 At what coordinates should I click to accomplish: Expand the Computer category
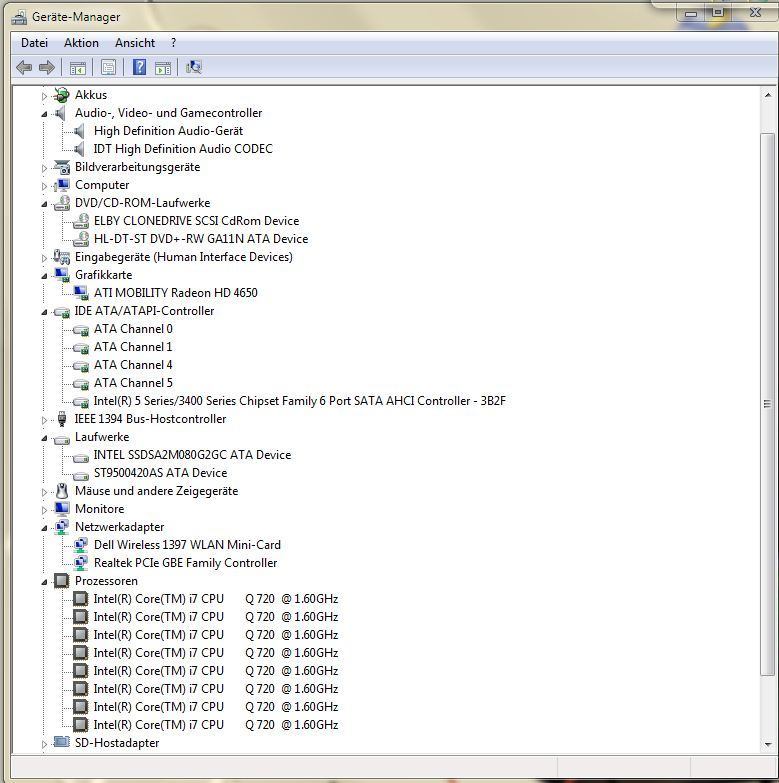click(x=44, y=186)
